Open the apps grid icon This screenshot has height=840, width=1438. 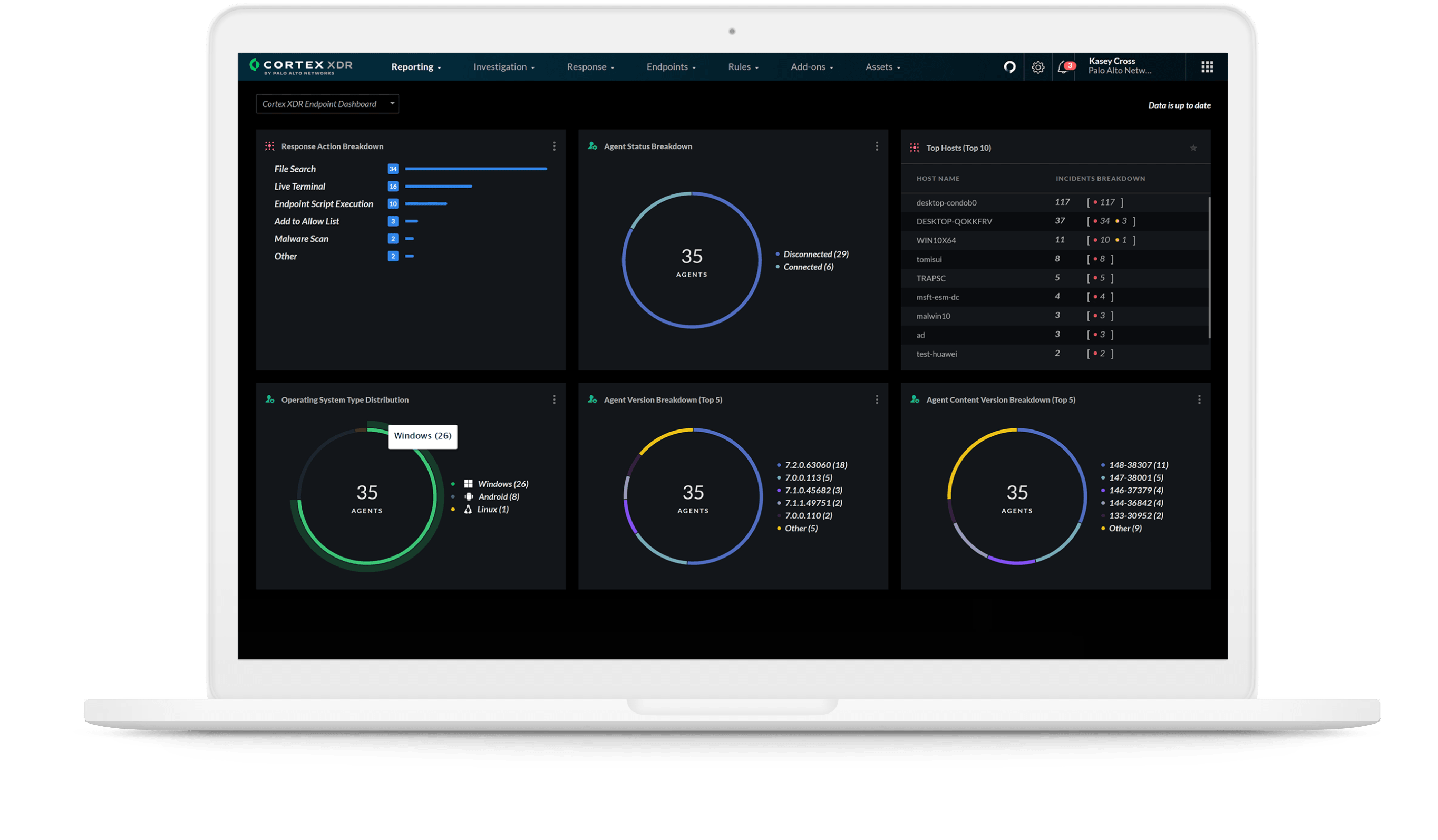pyautogui.click(x=1207, y=67)
